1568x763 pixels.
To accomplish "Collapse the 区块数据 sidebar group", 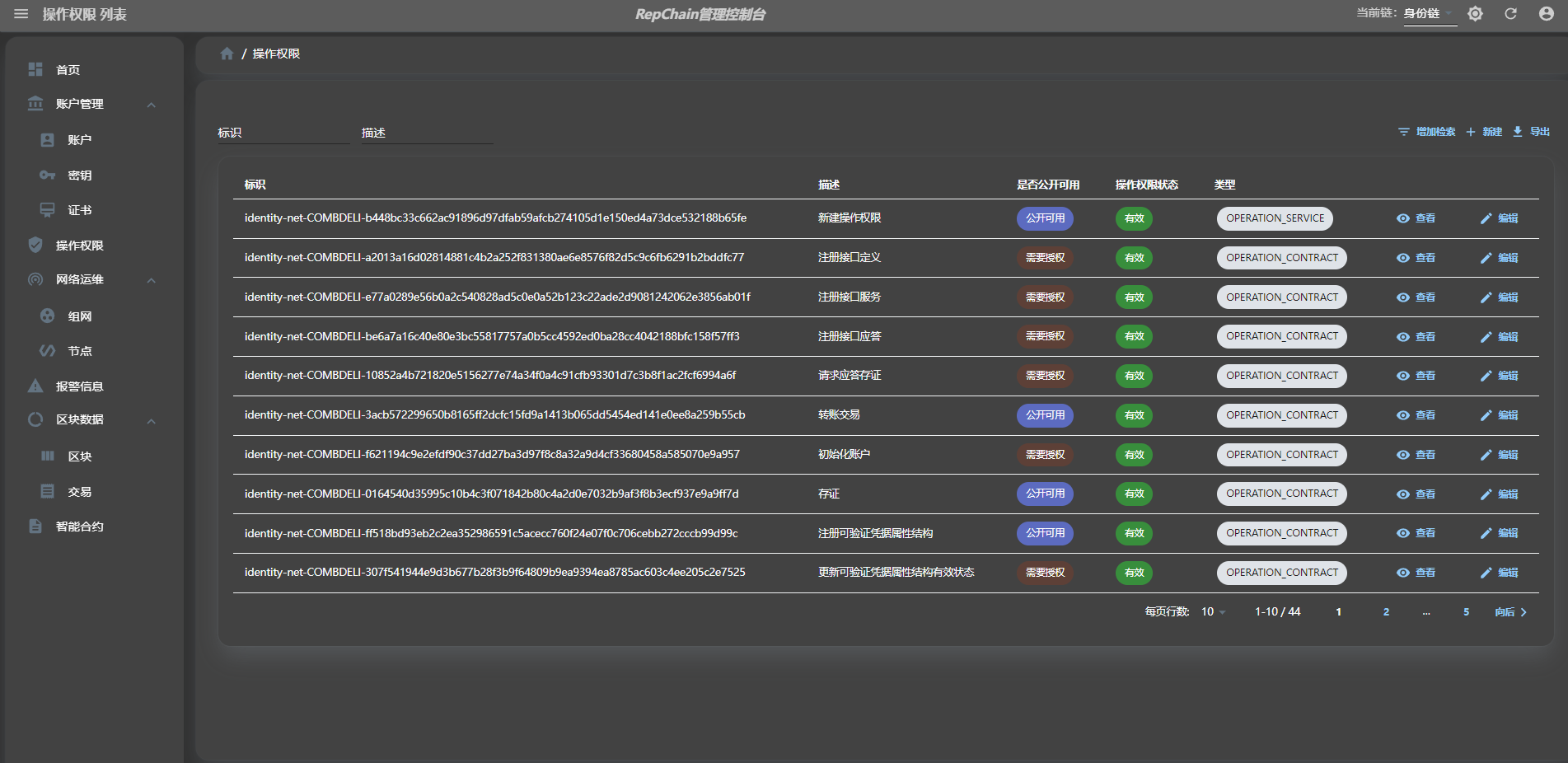I will (x=152, y=421).
